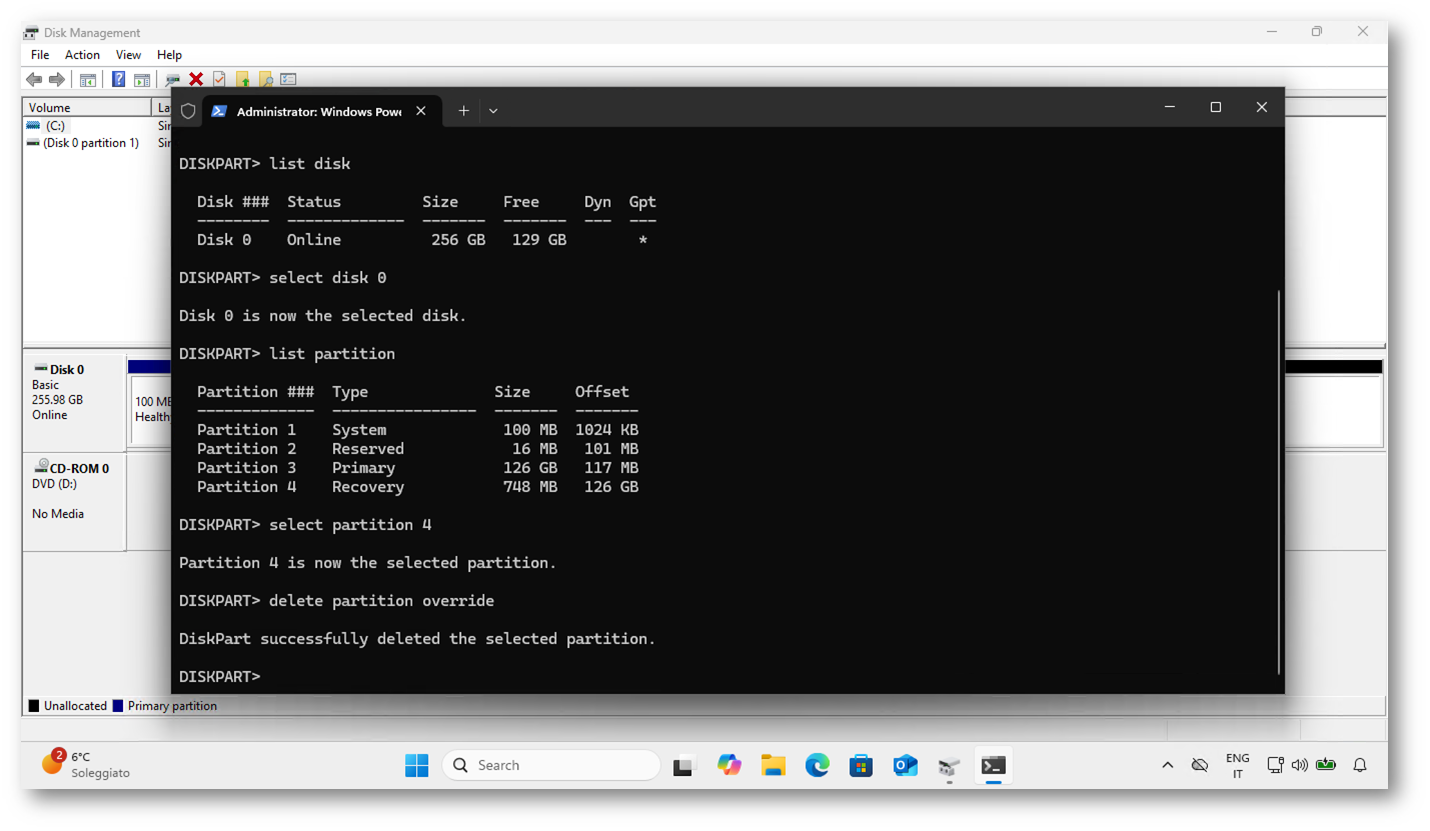1430x831 pixels.
Task: Open the ENG IT language switcher
Action: pyautogui.click(x=1237, y=766)
